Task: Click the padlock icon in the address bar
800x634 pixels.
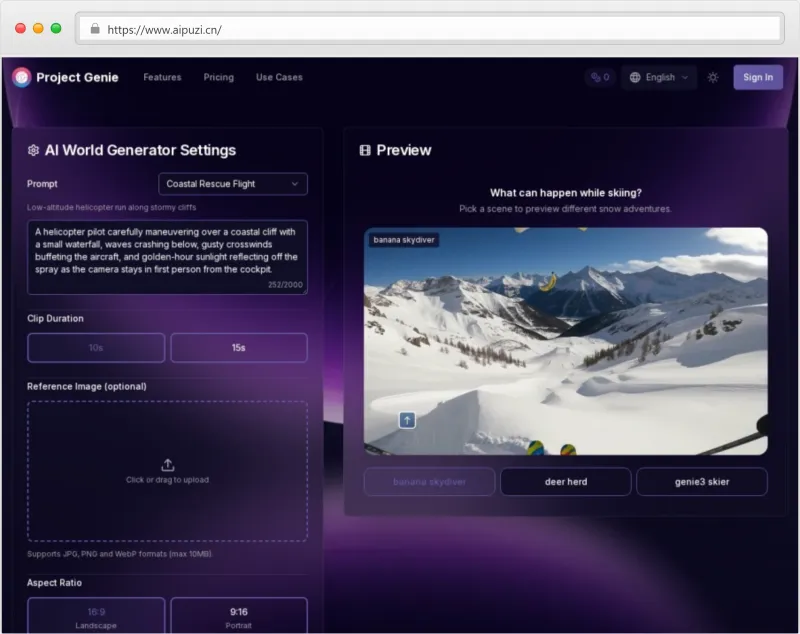Action: point(95,29)
